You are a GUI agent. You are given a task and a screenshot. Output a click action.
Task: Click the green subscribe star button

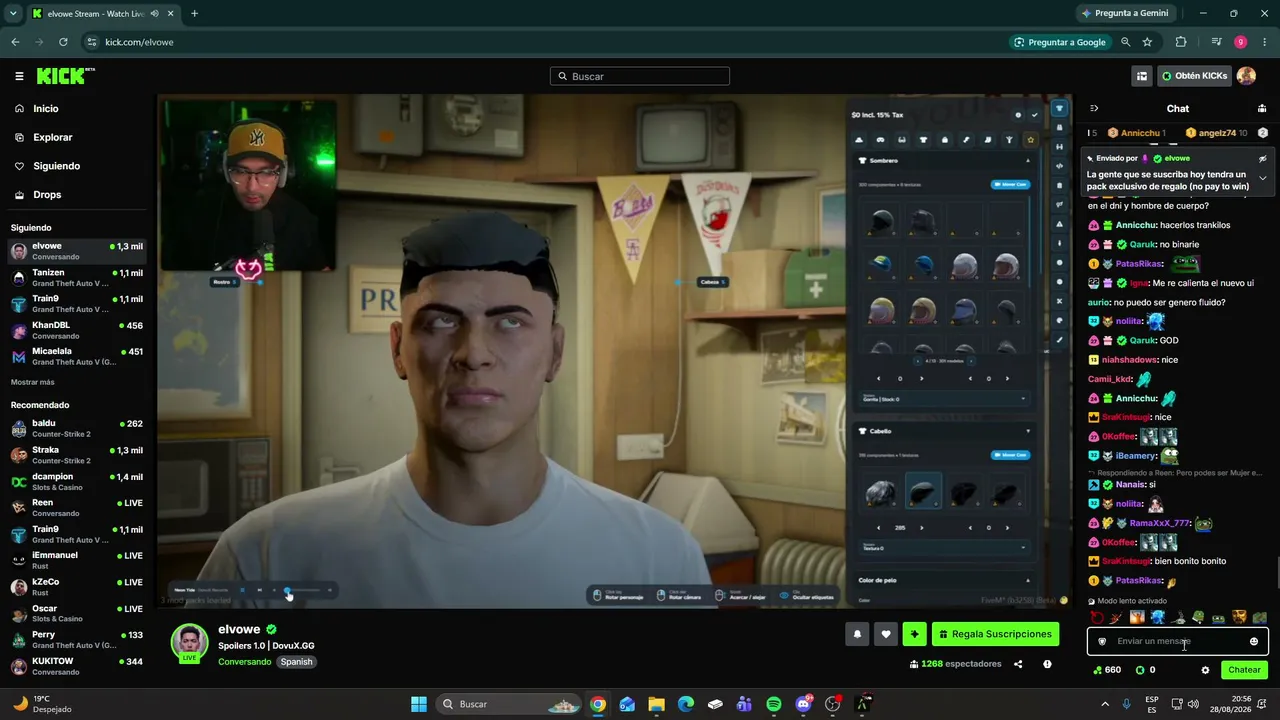tap(914, 634)
